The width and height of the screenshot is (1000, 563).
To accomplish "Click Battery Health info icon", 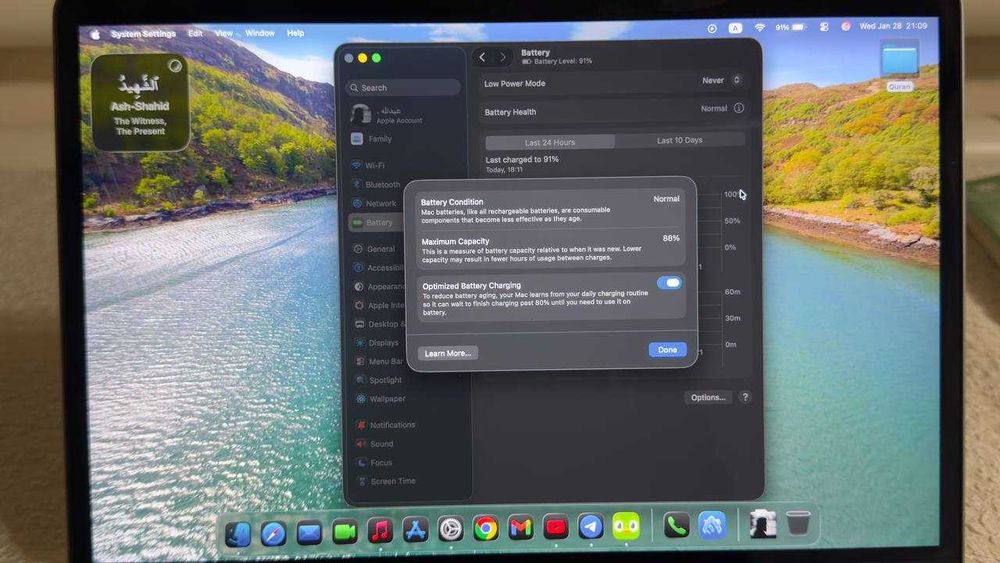I will point(739,108).
